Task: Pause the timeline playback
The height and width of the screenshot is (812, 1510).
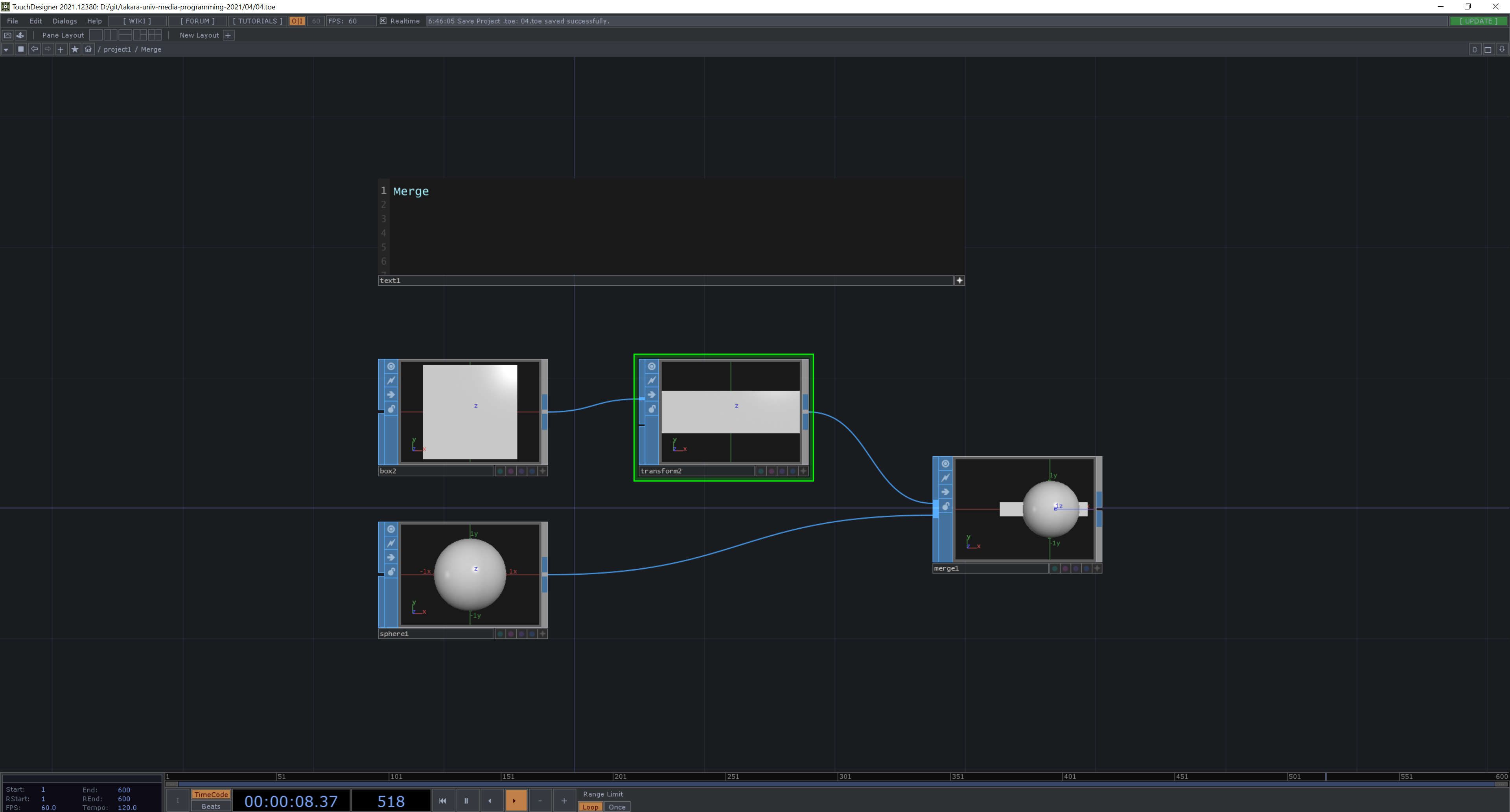Action: pos(466,801)
